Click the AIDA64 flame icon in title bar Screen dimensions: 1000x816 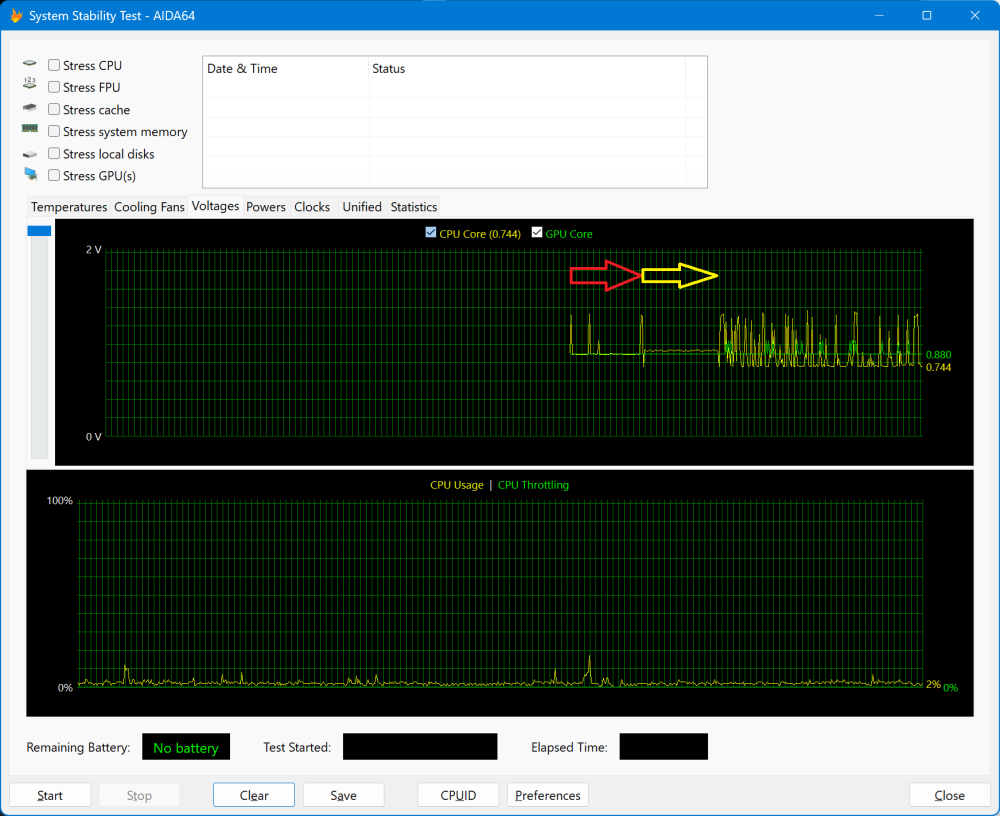click(16, 15)
